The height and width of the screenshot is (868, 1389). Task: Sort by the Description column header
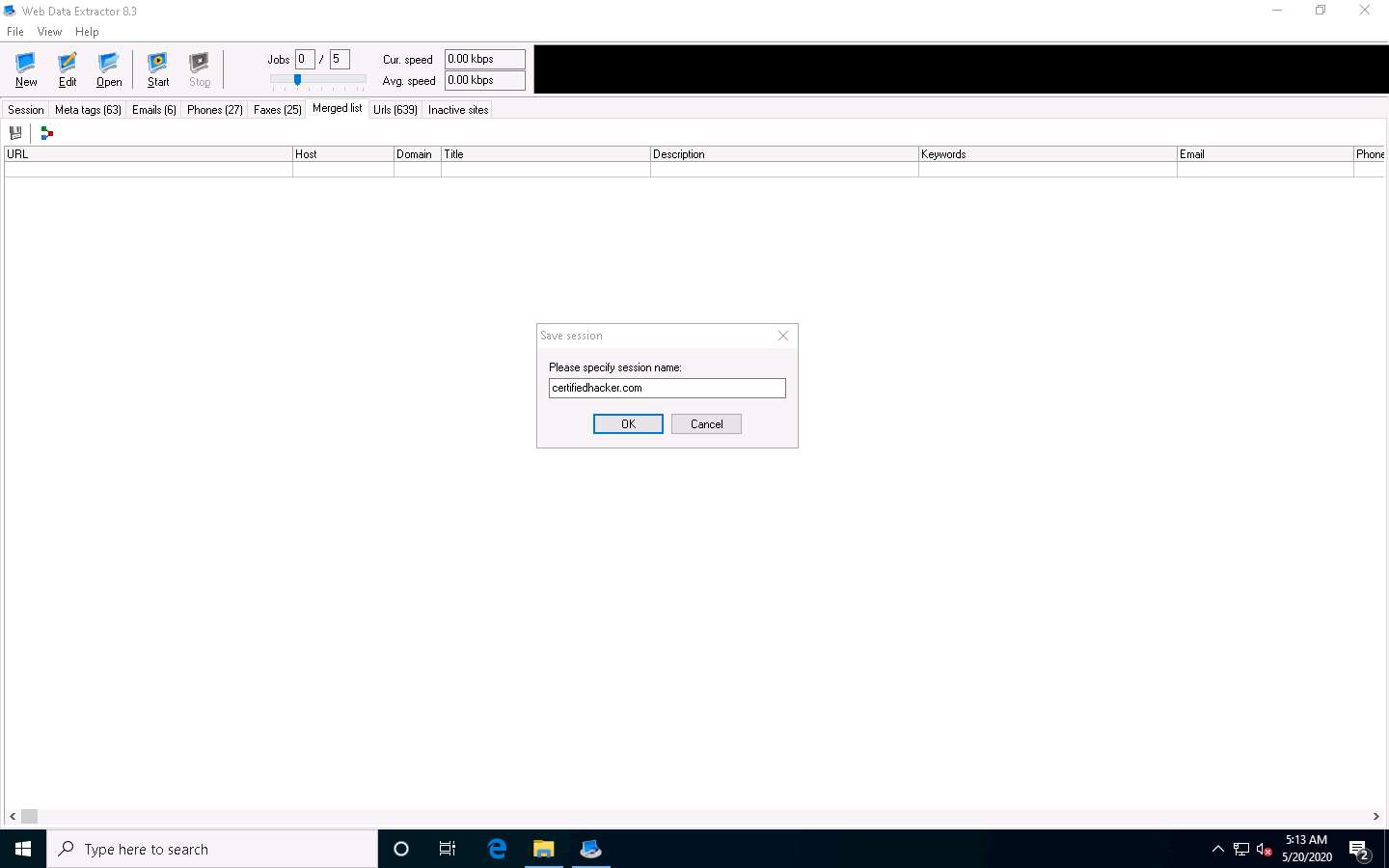click(x=784, y=154)
